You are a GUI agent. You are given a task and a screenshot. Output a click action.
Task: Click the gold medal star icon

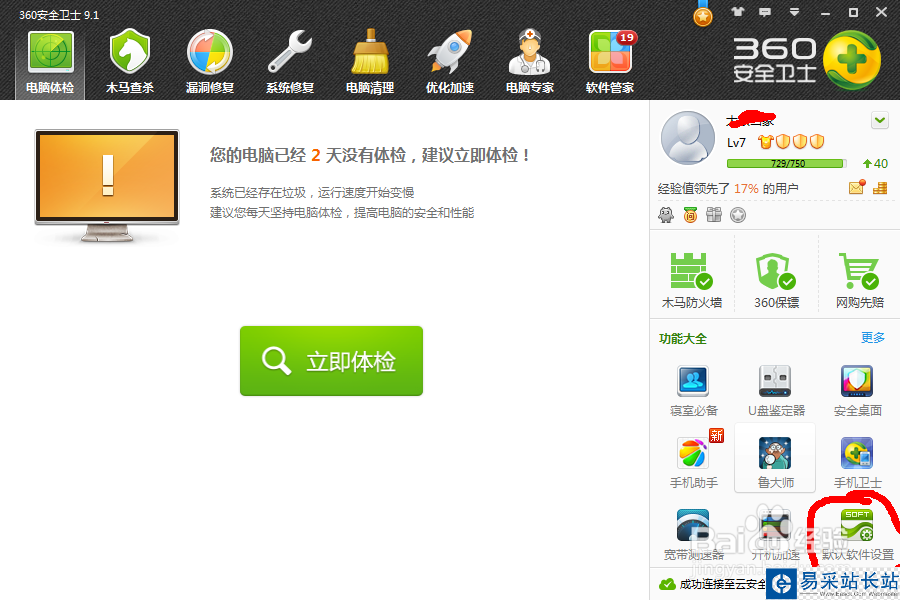pos(703,16)
